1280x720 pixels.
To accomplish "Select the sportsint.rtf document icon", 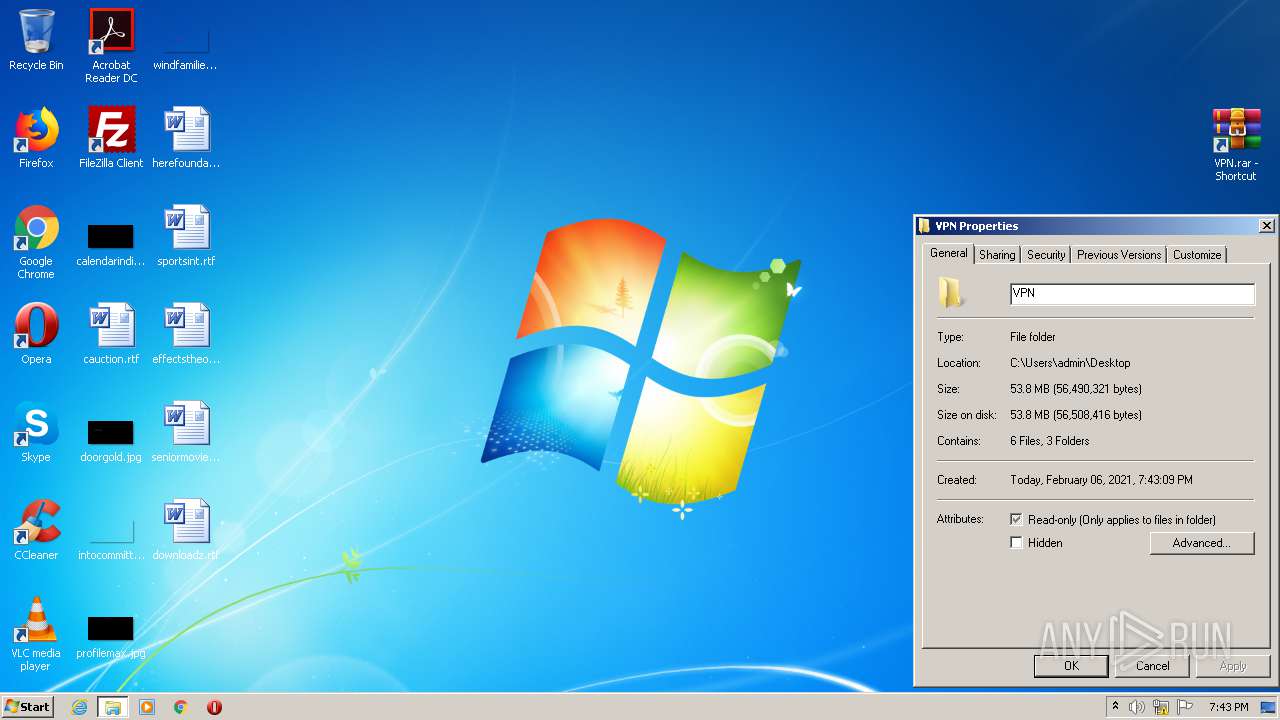I will [186, 236].
